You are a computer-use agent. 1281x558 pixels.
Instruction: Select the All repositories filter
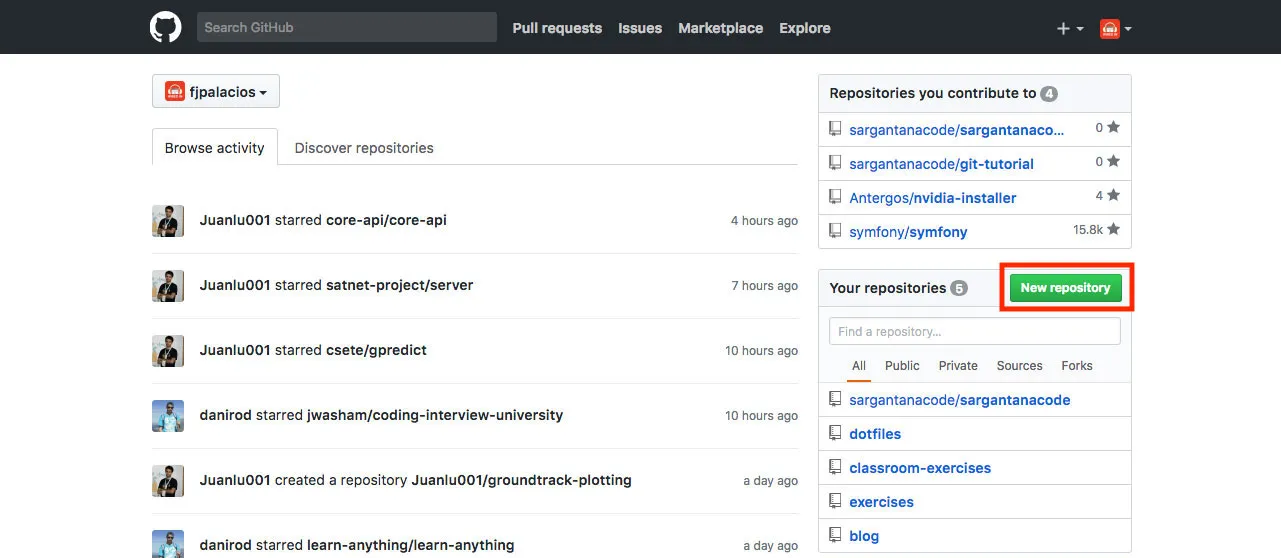(858, 366)
